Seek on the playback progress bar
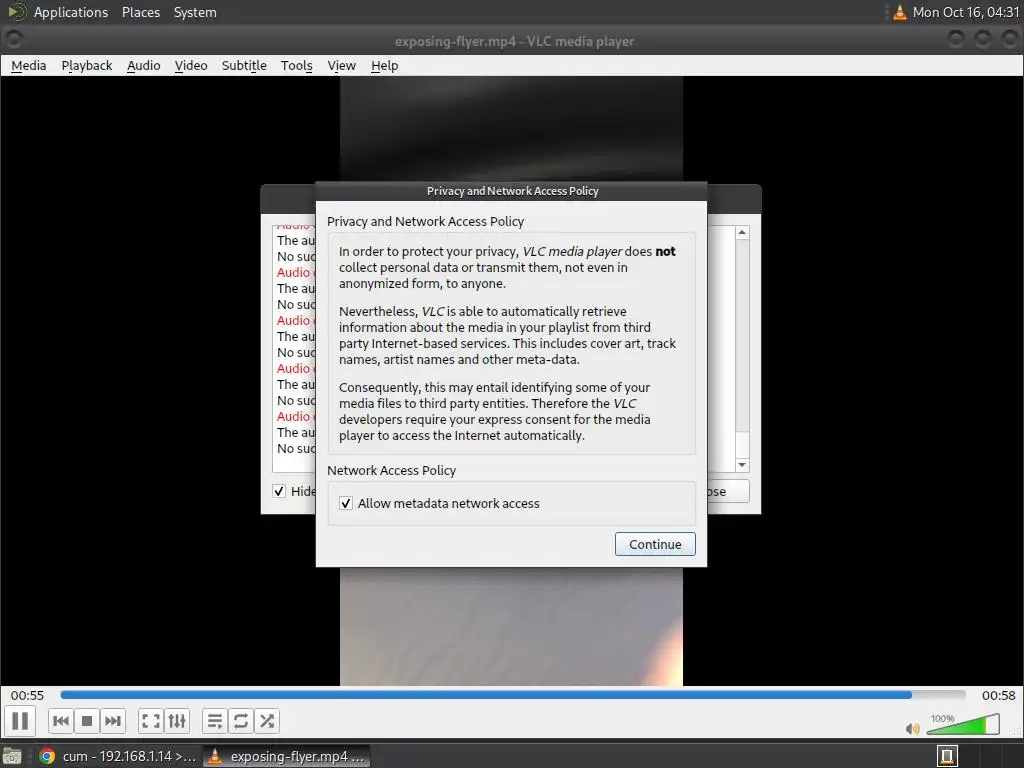The height and width of the screenshot is (768, 1024). (x=513, y=695)
